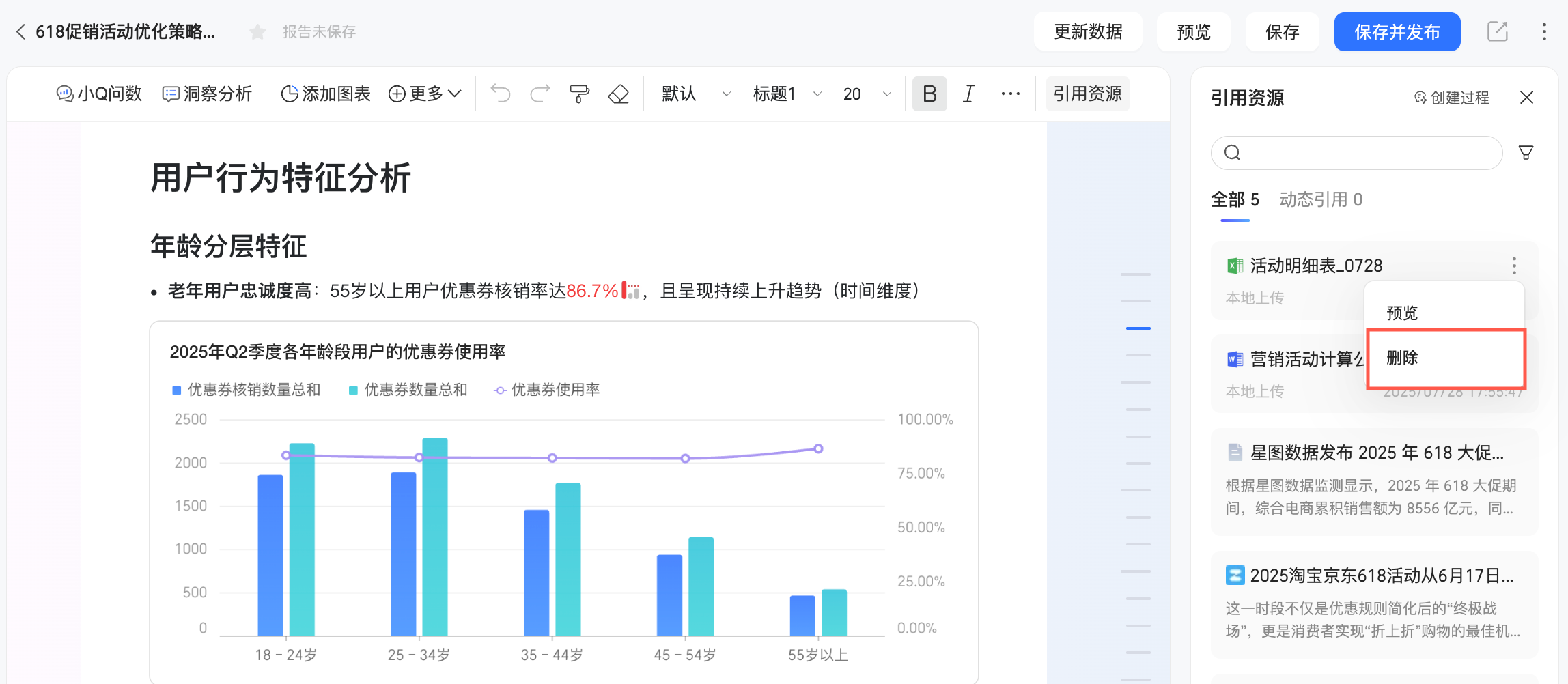
Task: Click the blue icon of 2025淘宝京东618 card
Action: pyautogui.click(x=1235, y=575)
